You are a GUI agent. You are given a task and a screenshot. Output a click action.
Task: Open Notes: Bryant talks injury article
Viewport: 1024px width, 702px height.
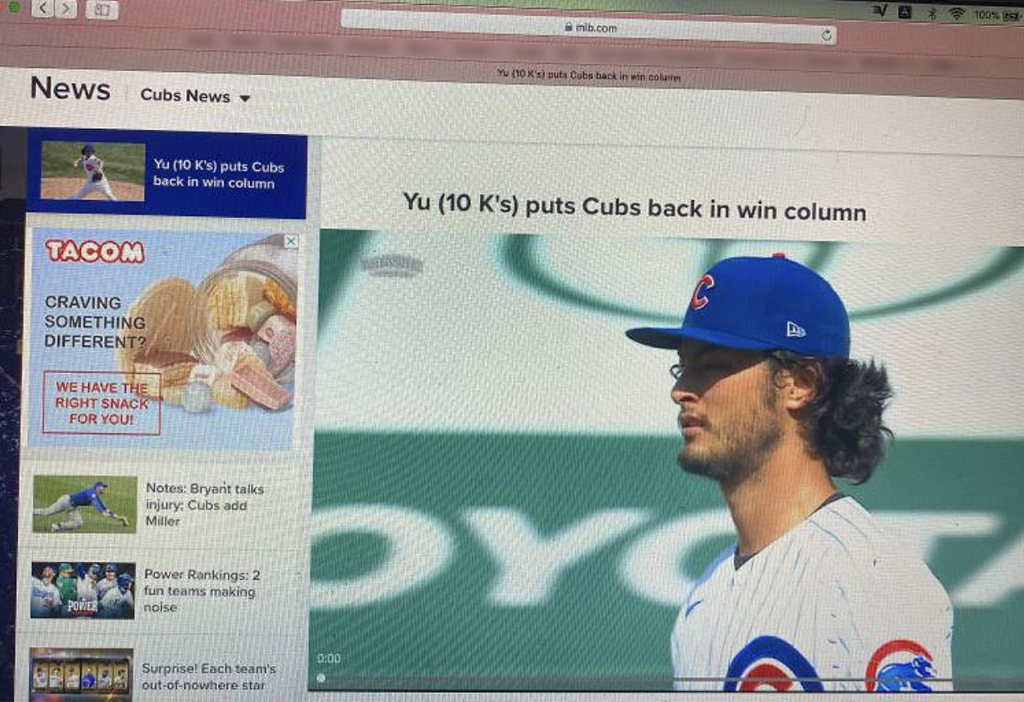pyautogui.click(x=205, y=505)
